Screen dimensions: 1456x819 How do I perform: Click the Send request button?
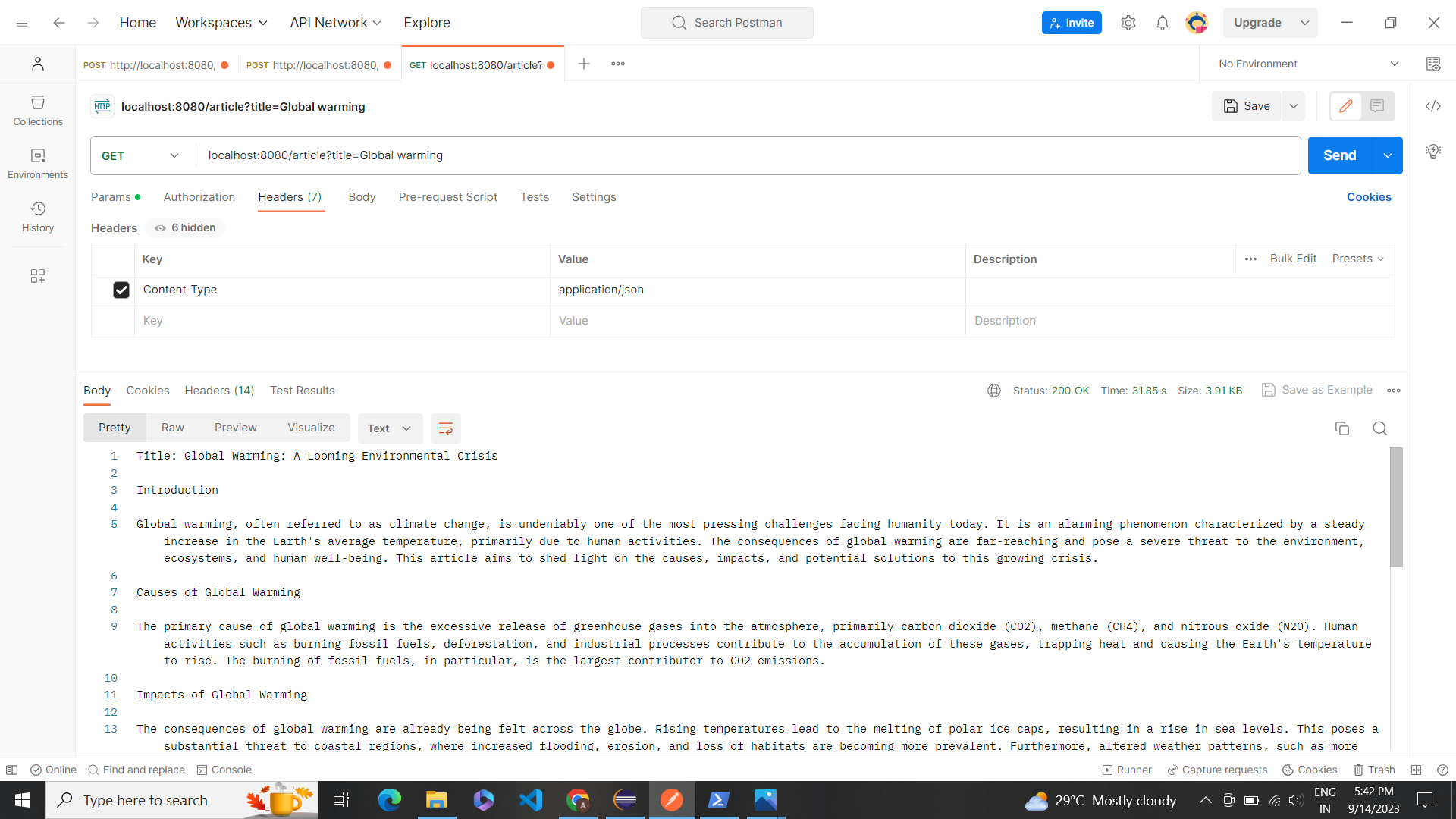coord(1339,155)
